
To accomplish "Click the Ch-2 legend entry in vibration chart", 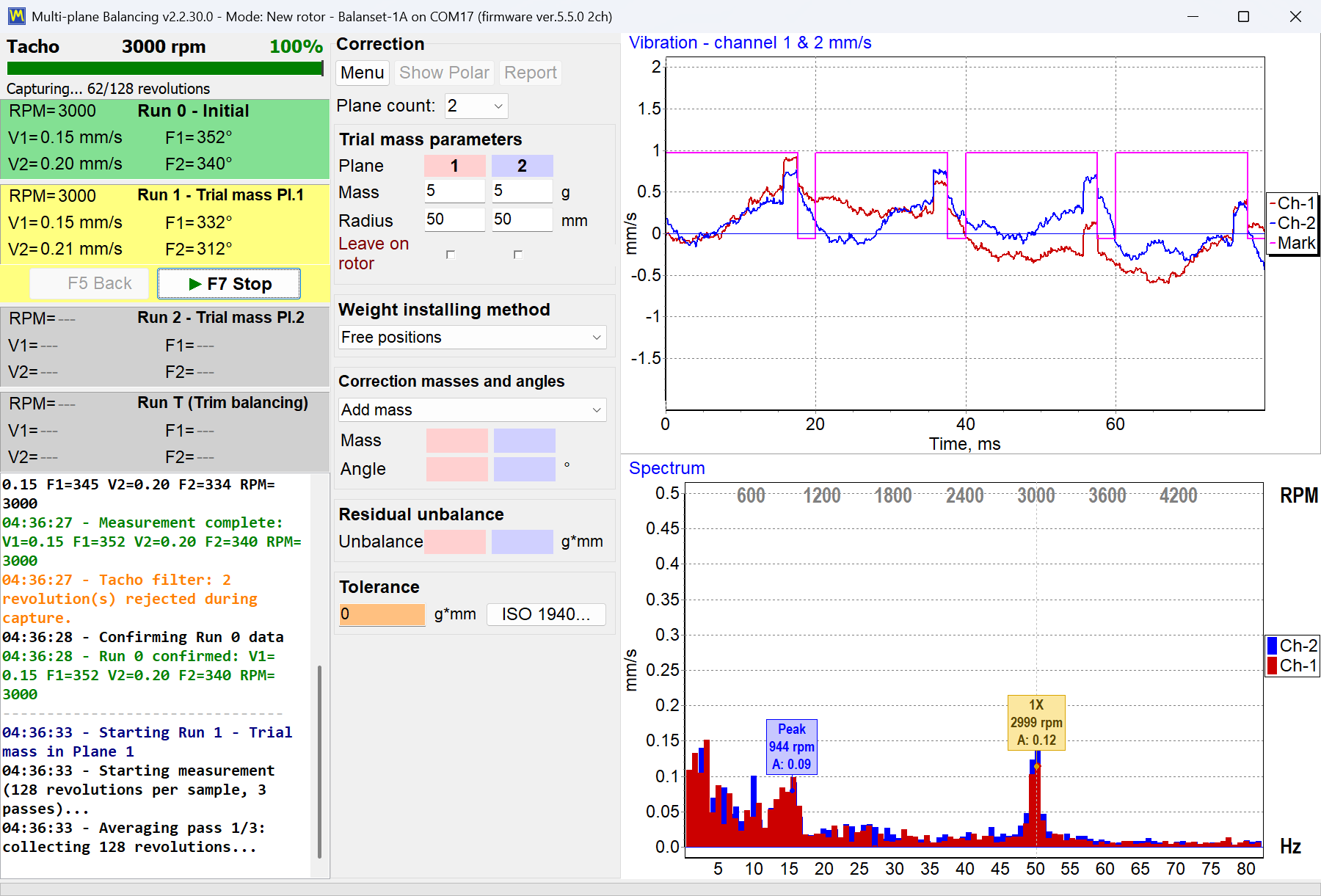I will tap(1293, 223).
